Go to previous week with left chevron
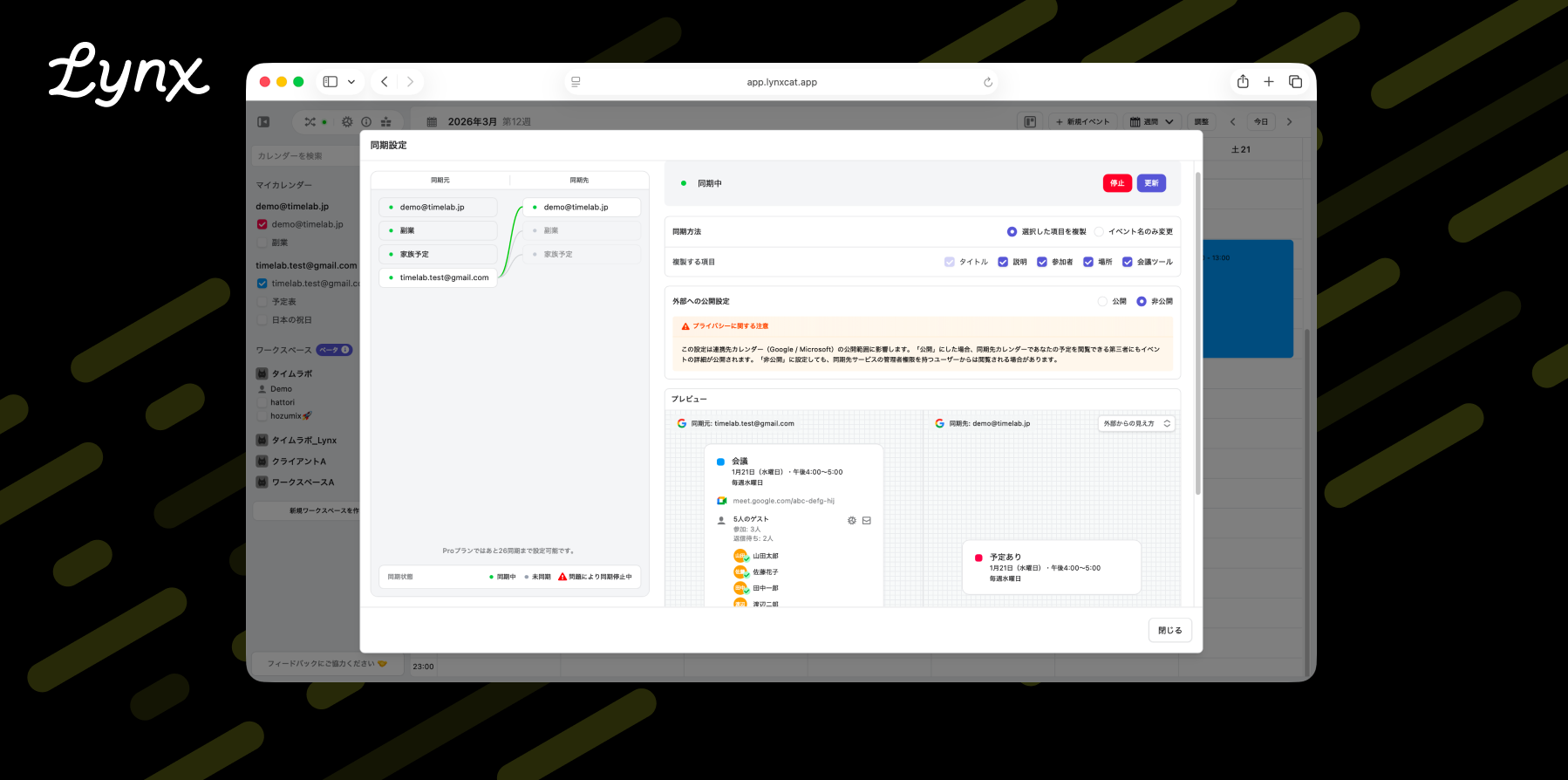The height and width of the screenshot is (780, 1568). [1232, 122]
